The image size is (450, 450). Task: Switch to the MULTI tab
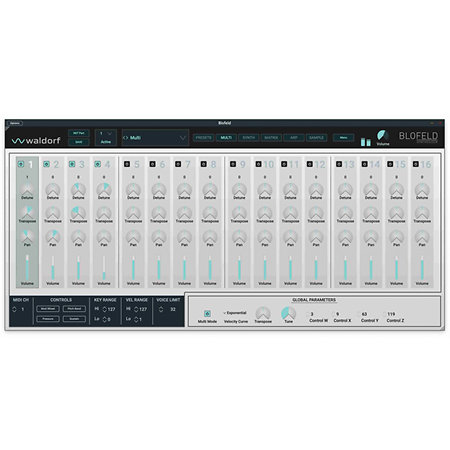226,138
